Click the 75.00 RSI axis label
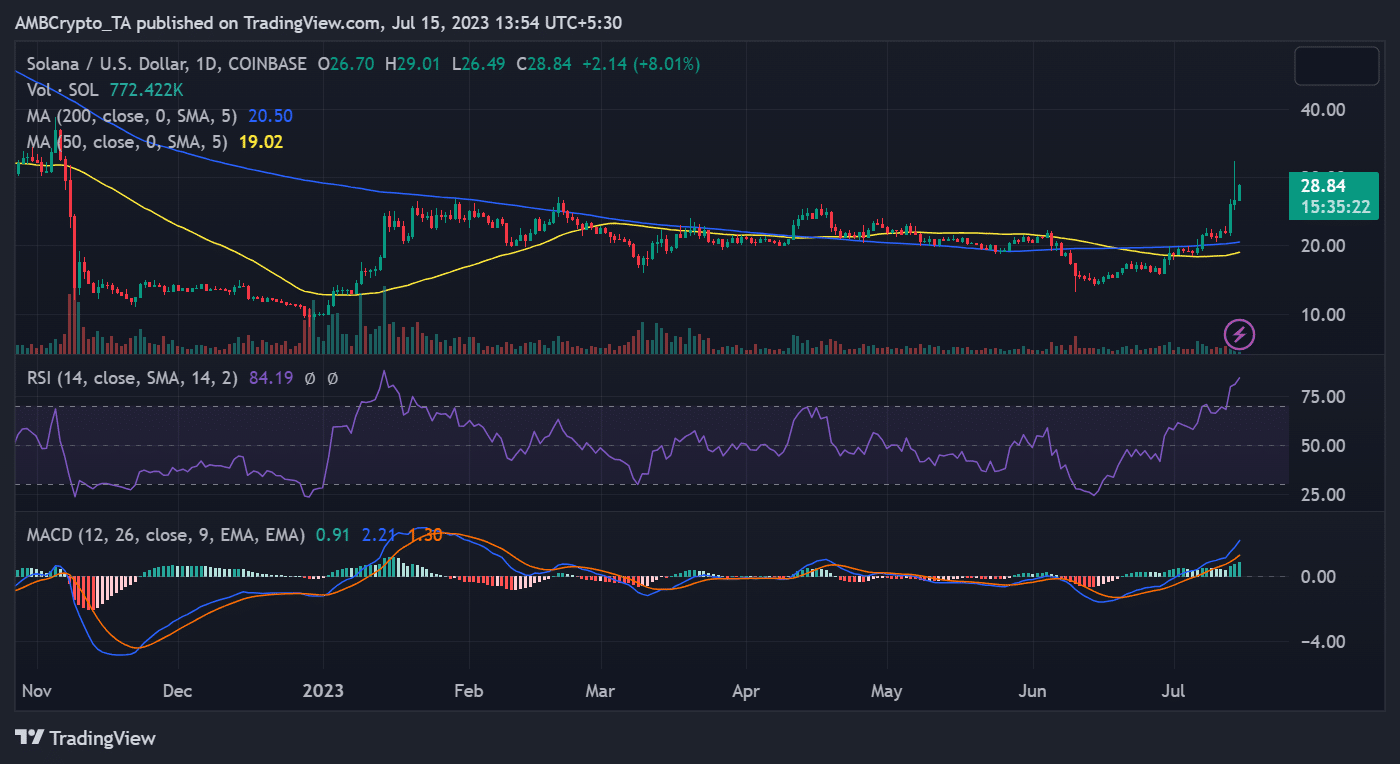Viewport: 1400px width, 764px height. [x=1322, y=397]
